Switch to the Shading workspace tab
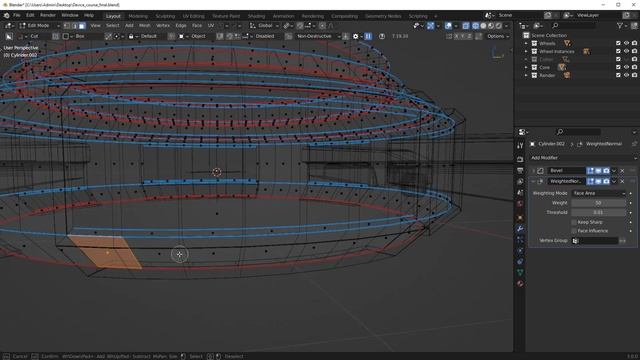Viewport: 640px width, 360px height. [x=256, y=16]
